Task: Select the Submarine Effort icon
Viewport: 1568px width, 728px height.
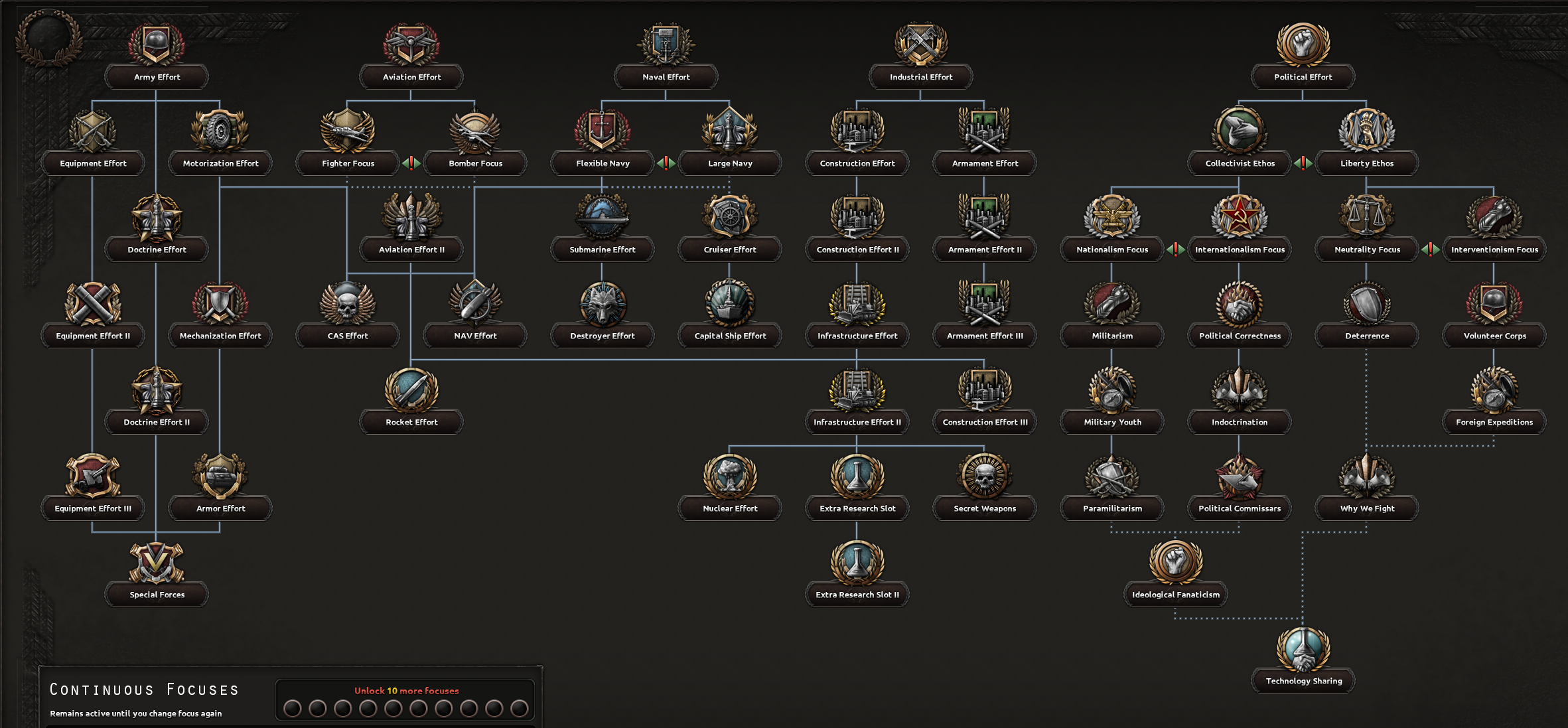Action: (602, 217)
